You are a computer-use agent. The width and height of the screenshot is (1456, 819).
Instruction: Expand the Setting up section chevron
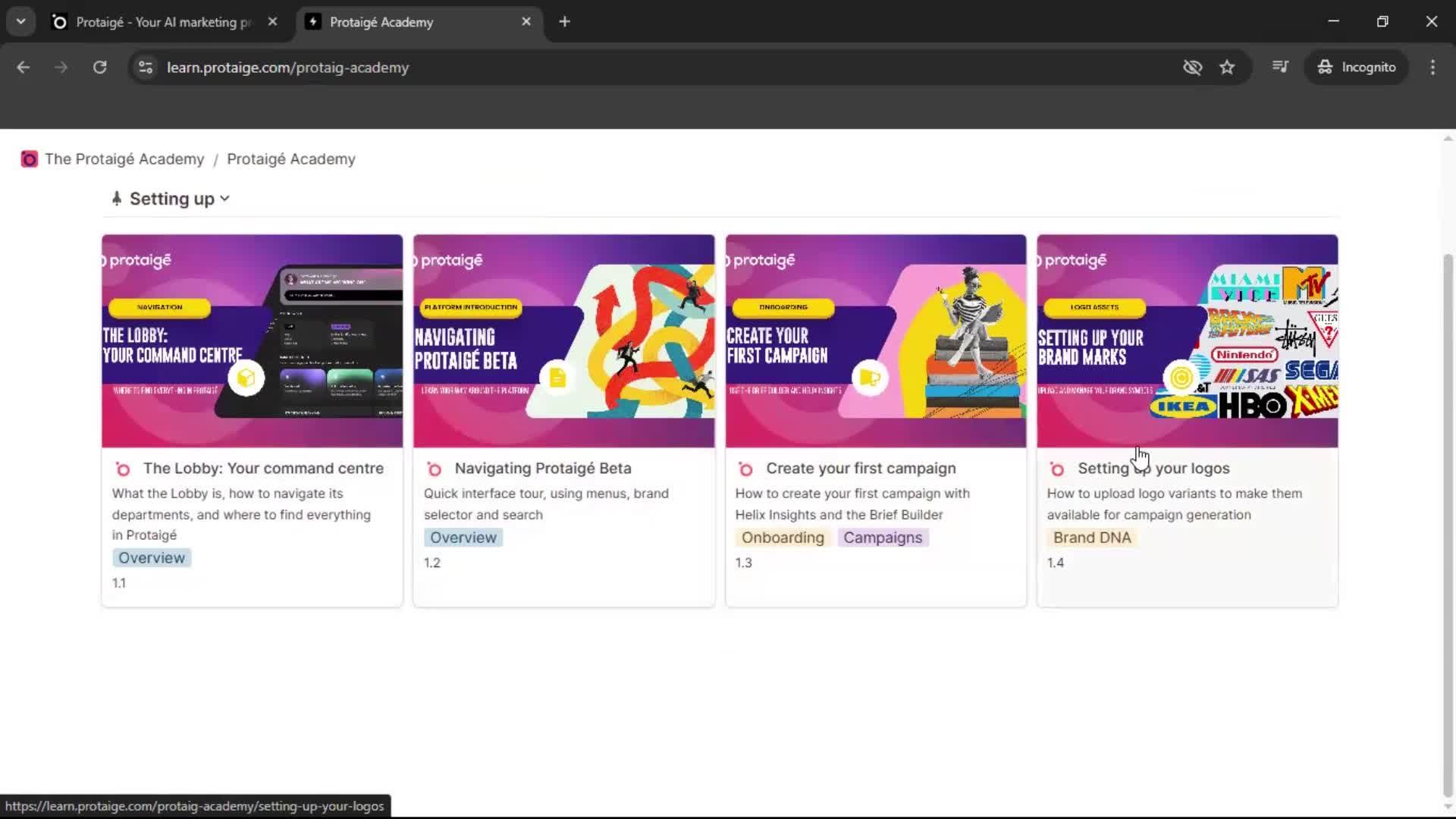tap(224, 198)
